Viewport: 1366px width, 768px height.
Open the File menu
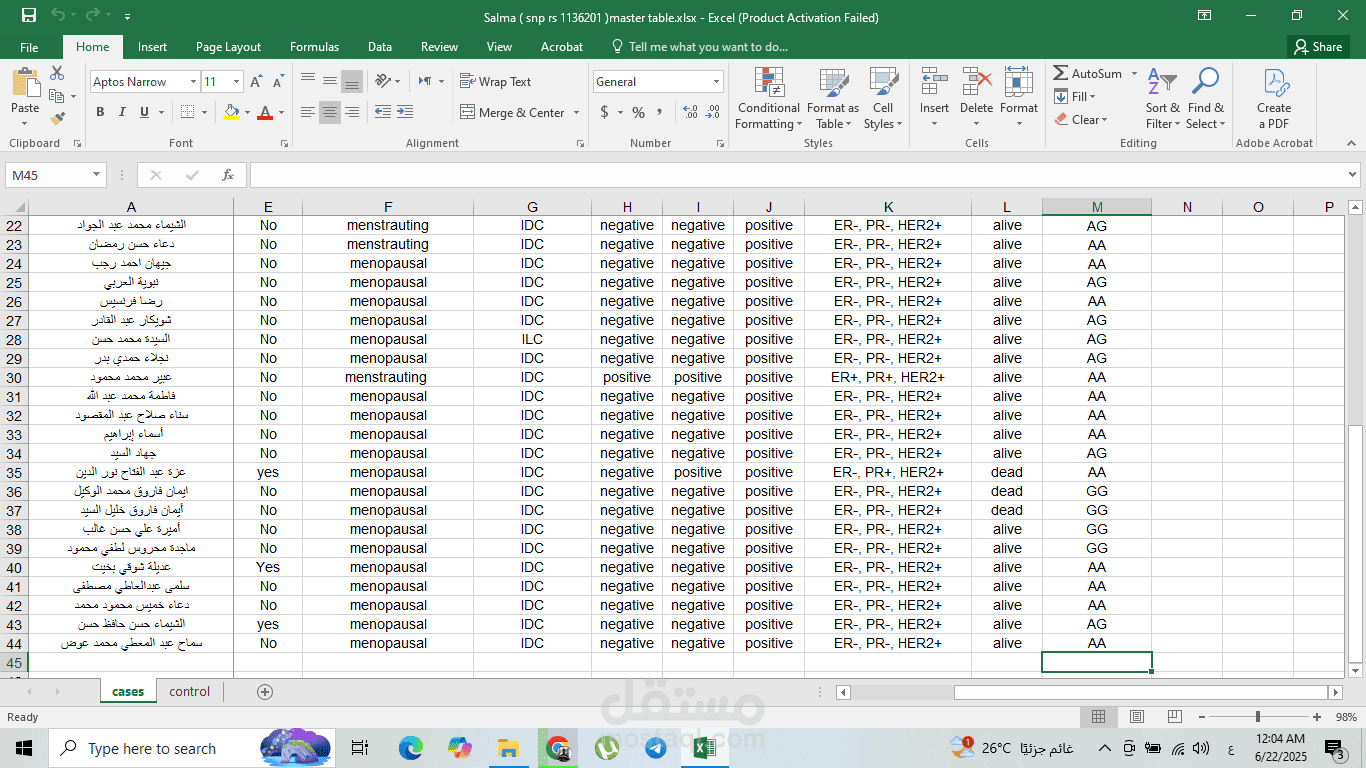(x=29, y=47)
